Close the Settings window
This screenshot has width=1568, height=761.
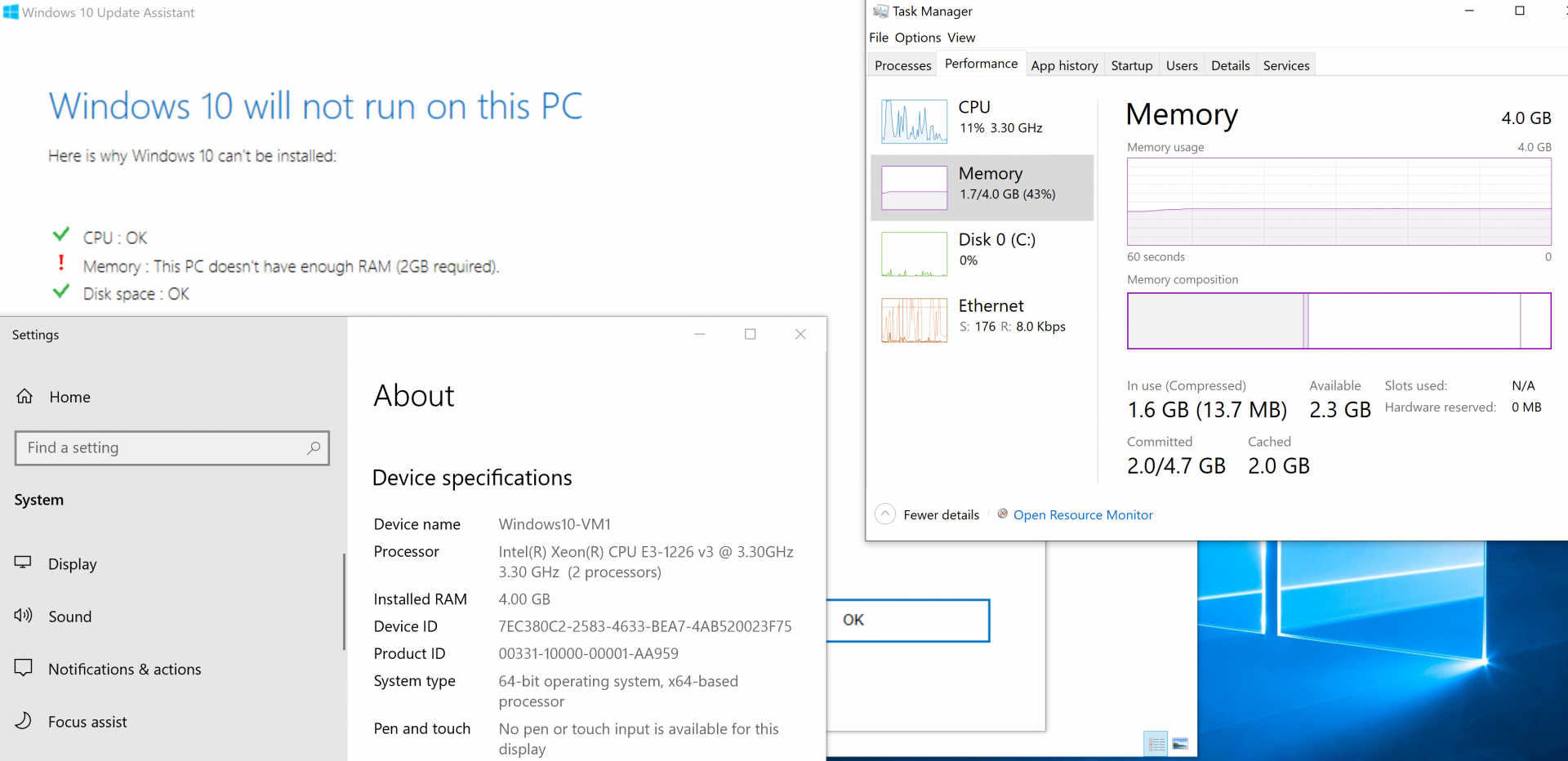tap(801, 334)
